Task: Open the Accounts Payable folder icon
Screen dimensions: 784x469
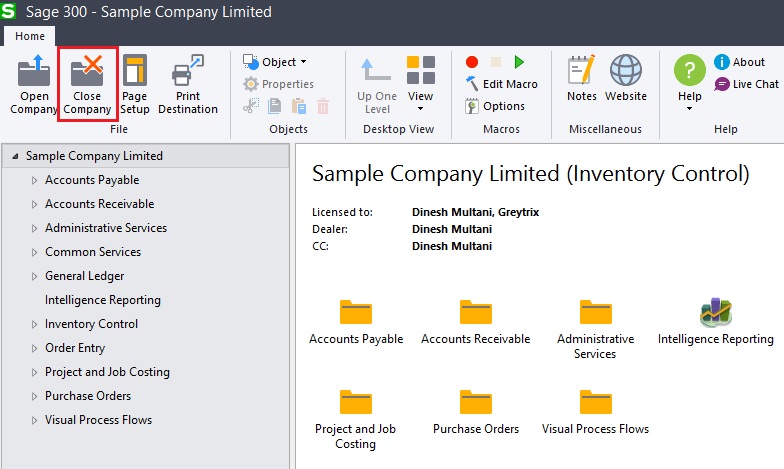Action: [x=356, y=312]
